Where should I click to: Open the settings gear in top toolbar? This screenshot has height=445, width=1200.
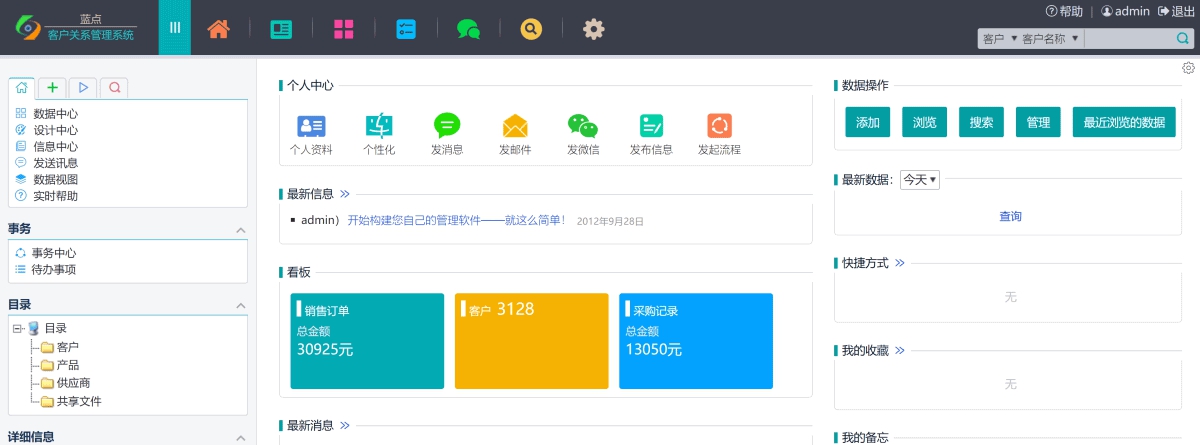point(594,29)
